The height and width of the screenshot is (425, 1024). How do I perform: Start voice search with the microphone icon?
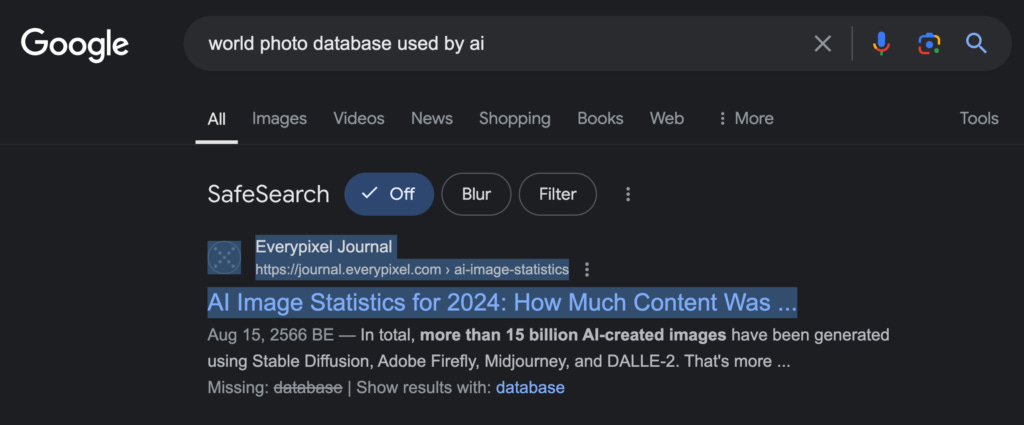click(881, 44)
